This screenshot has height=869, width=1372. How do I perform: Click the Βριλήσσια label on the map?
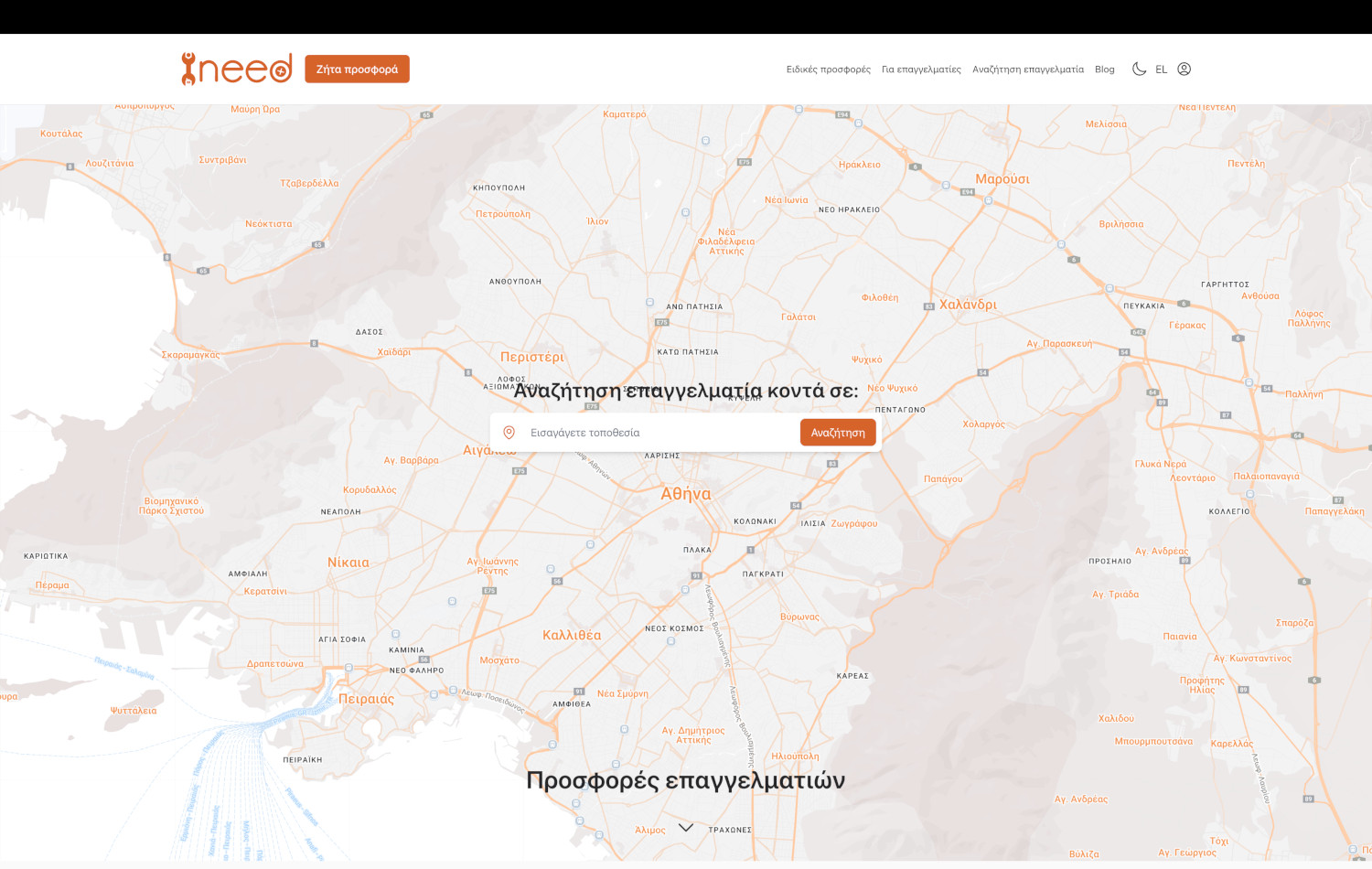(1121, 224)
